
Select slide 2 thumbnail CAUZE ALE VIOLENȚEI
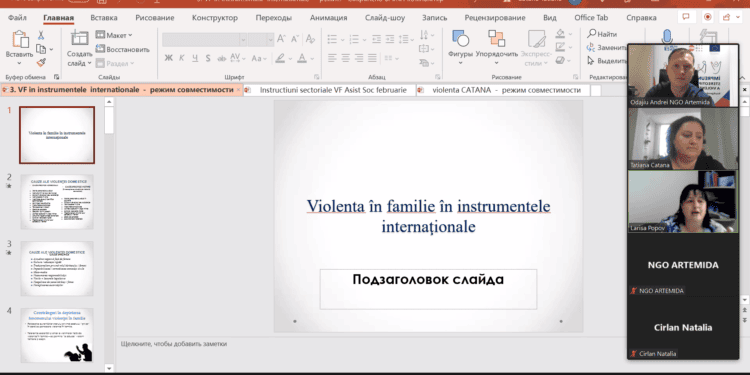[x=57, y=201]
